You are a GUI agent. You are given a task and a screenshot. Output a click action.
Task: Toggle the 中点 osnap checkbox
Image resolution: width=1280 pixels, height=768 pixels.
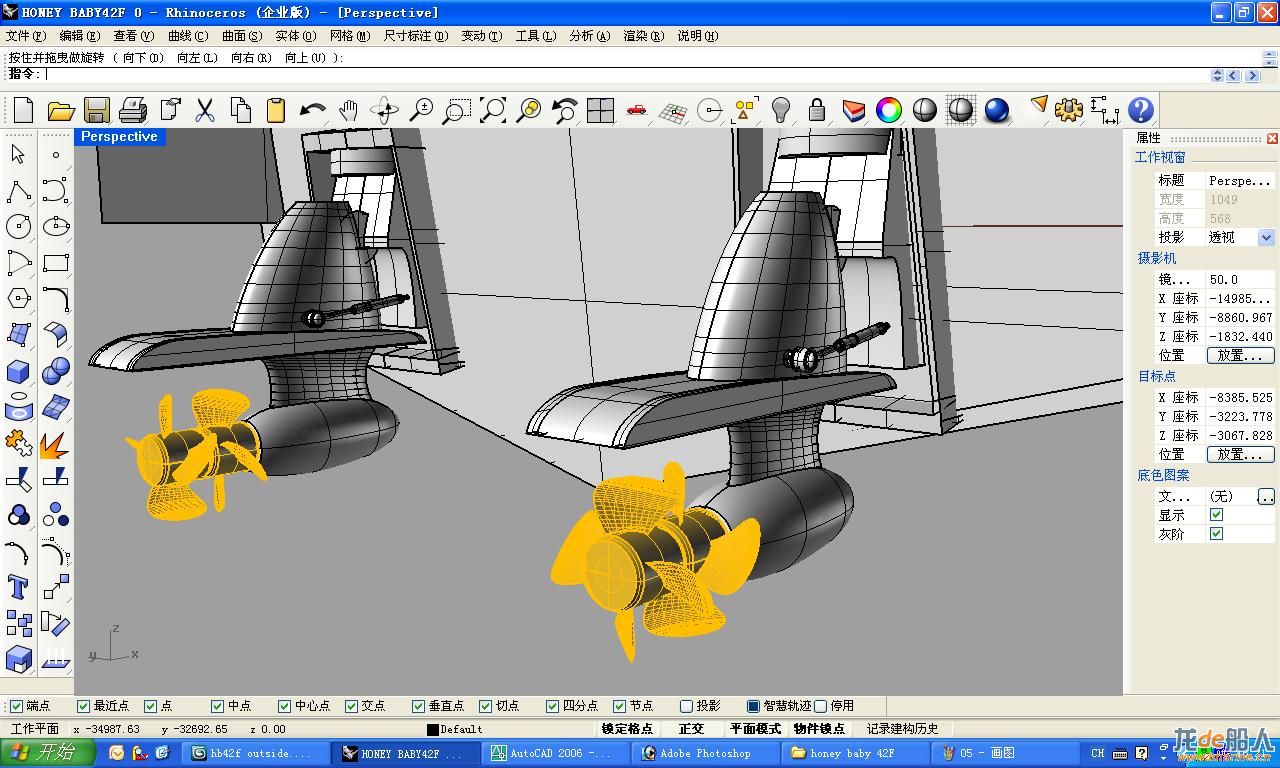coord(218,706)
